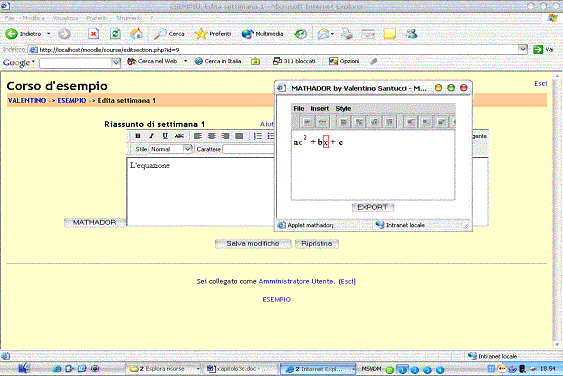Open the Amministratore Utente profile link
The image size is (563, 376).
click(296, 281)
